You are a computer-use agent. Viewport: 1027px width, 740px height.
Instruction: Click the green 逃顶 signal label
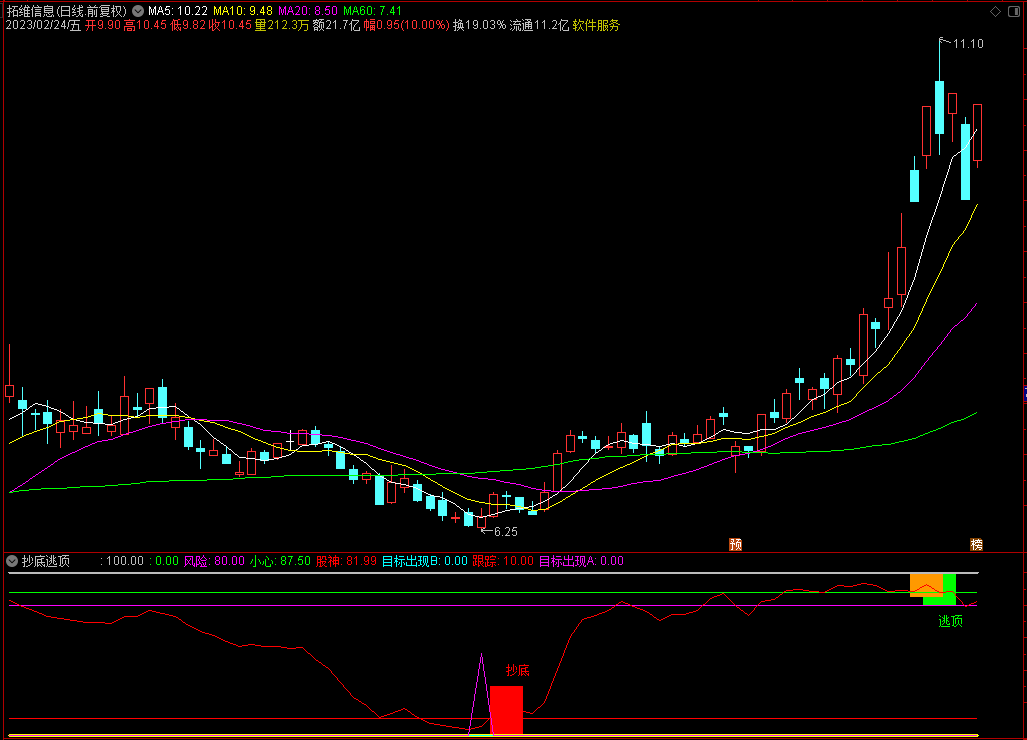(x=950, y=621)
